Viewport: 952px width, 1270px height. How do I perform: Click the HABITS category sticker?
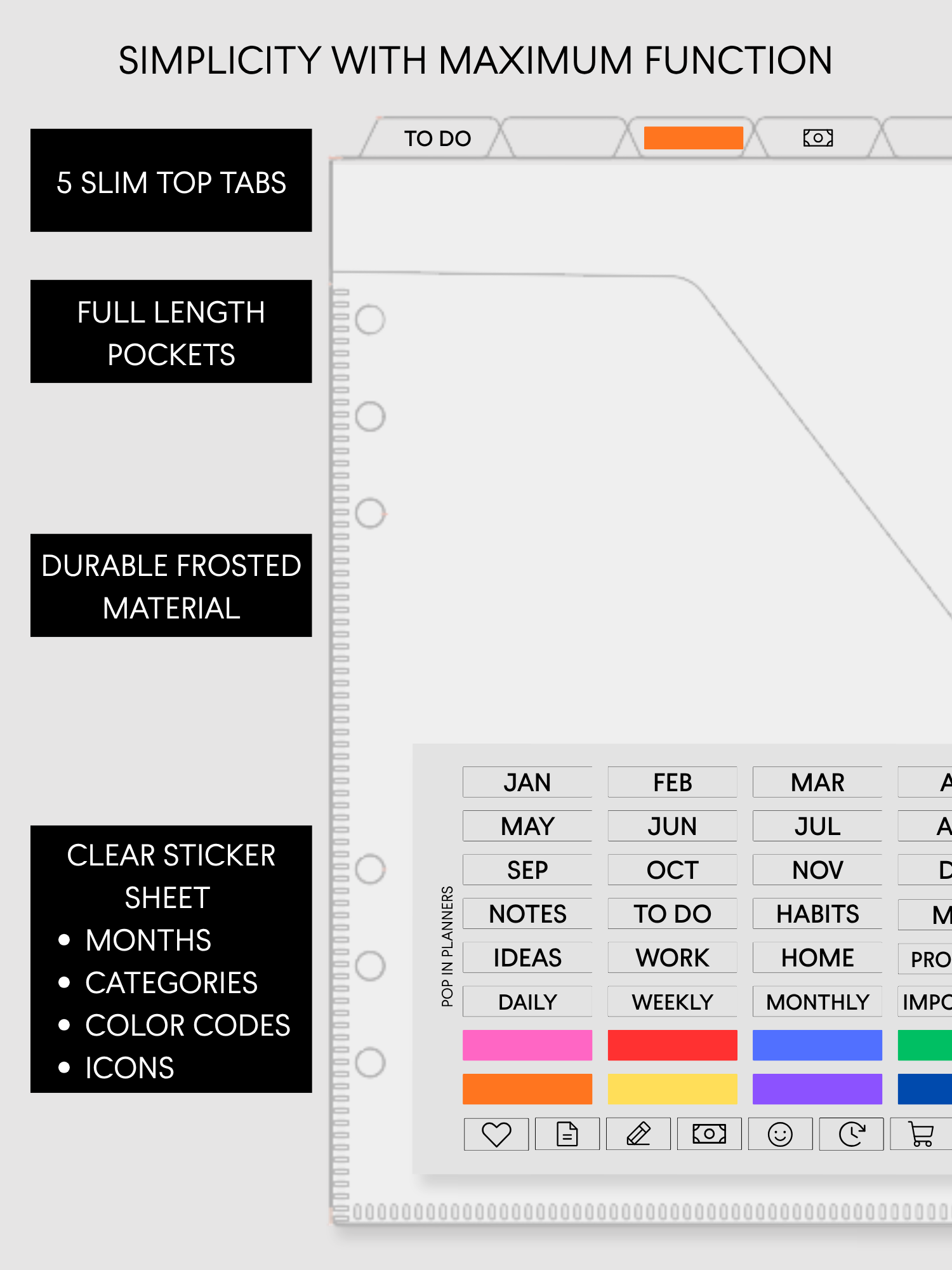(817, 914)
